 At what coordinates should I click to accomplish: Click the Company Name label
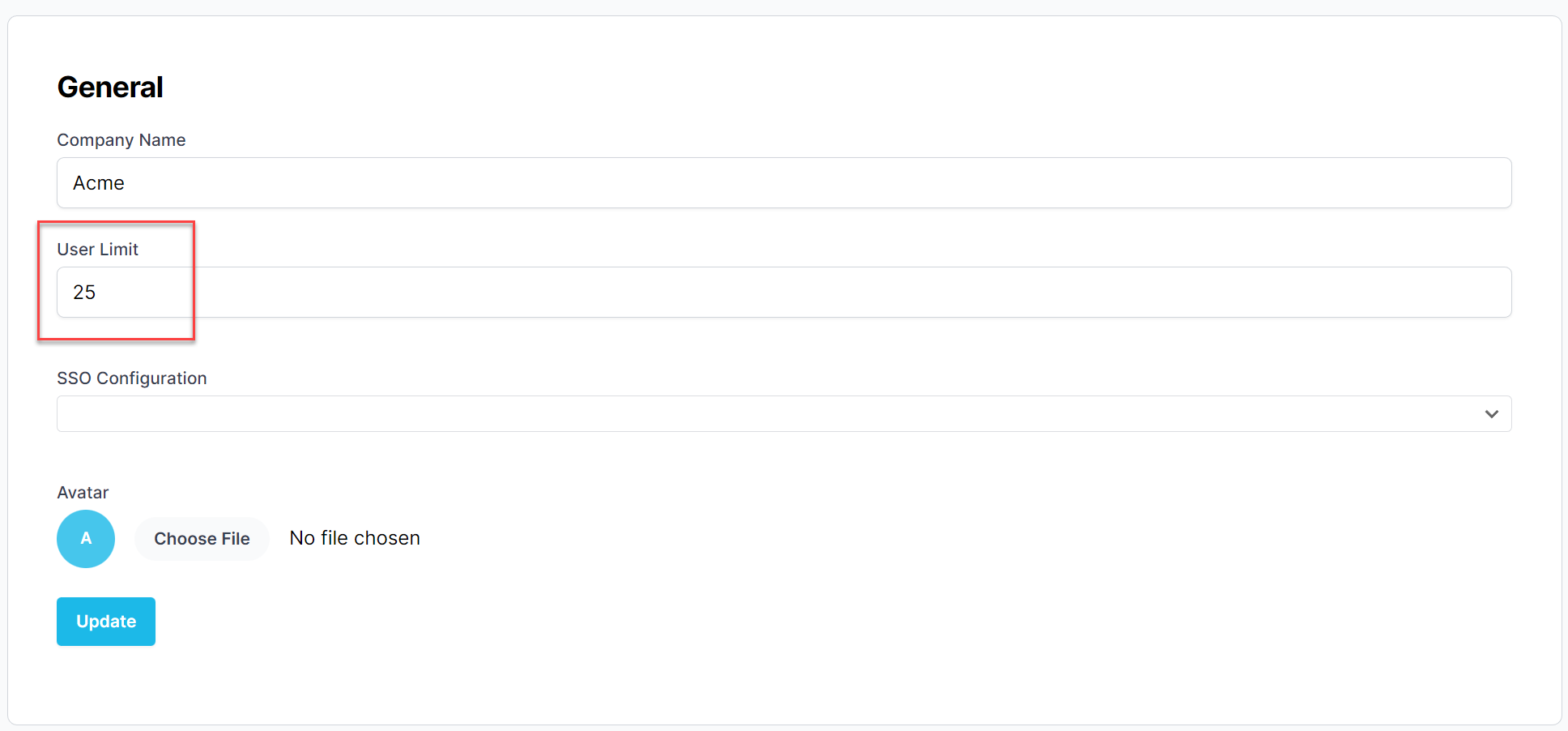coord(121,140)
